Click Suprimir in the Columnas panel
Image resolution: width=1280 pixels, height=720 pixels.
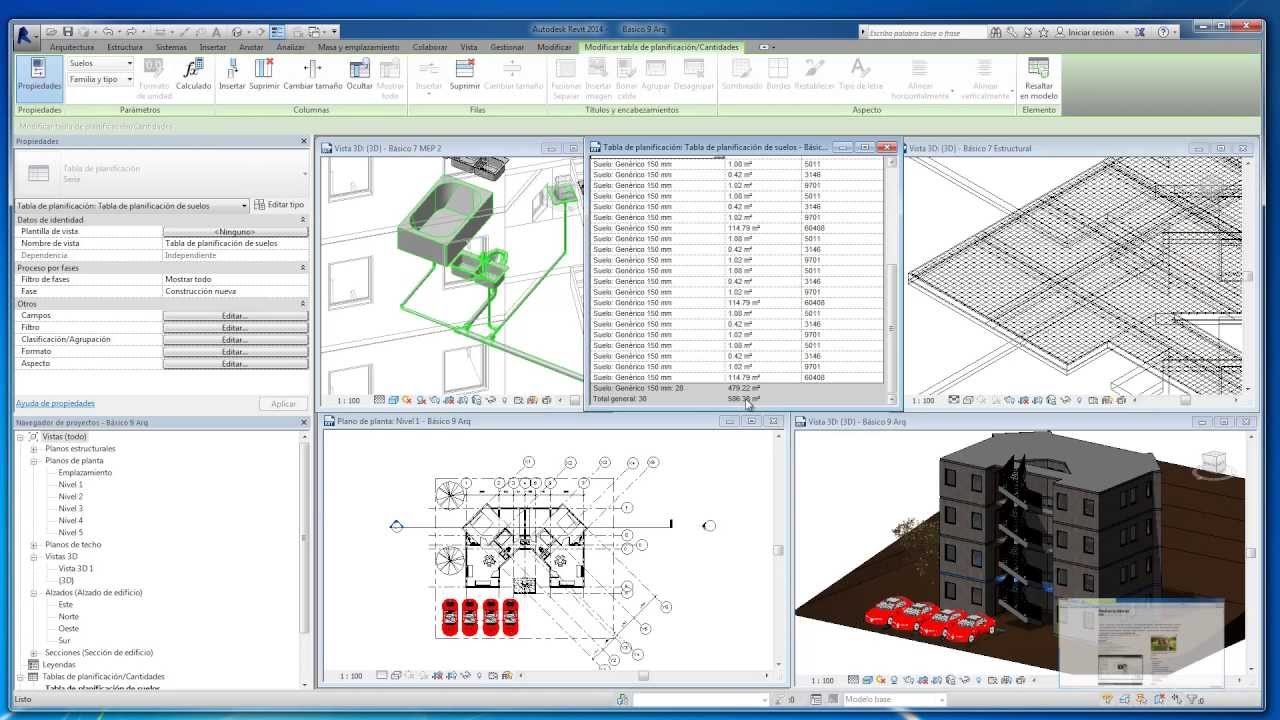264,75
